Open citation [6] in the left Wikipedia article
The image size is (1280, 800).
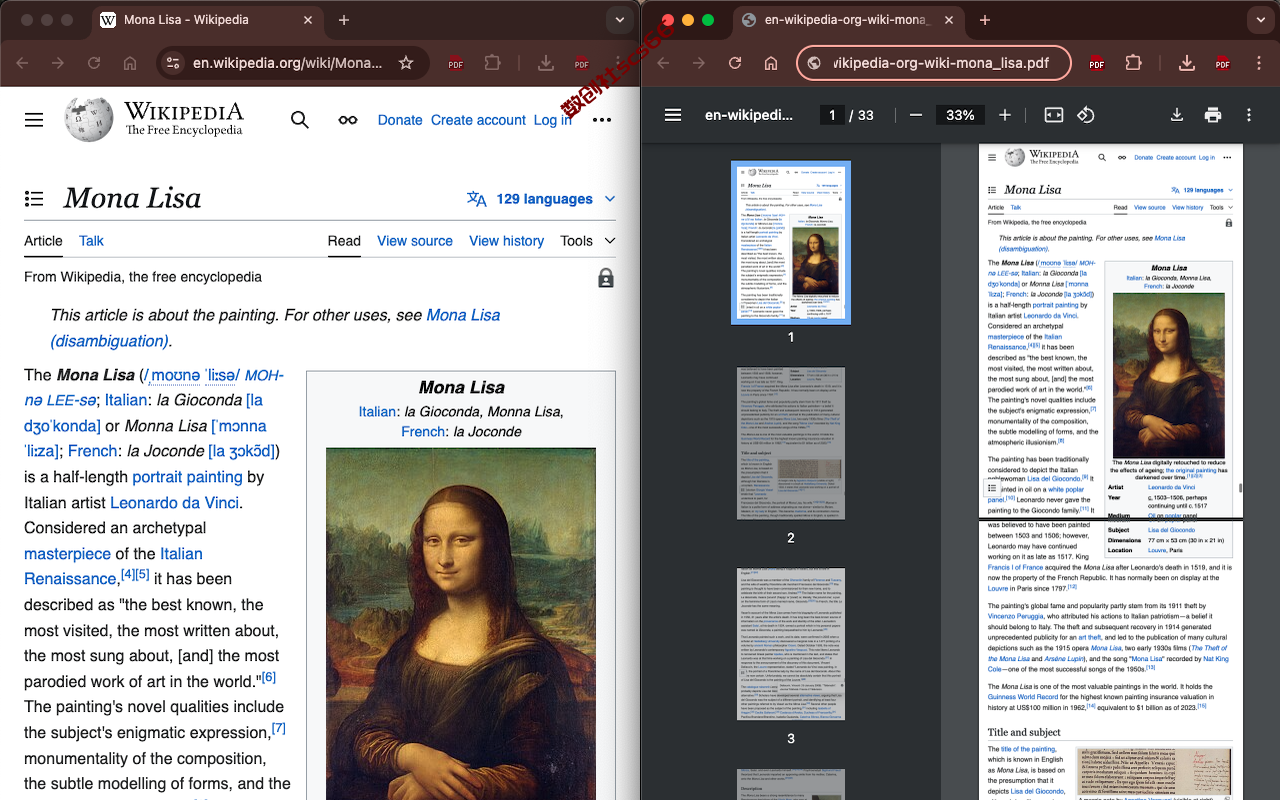tap(268, 677)
